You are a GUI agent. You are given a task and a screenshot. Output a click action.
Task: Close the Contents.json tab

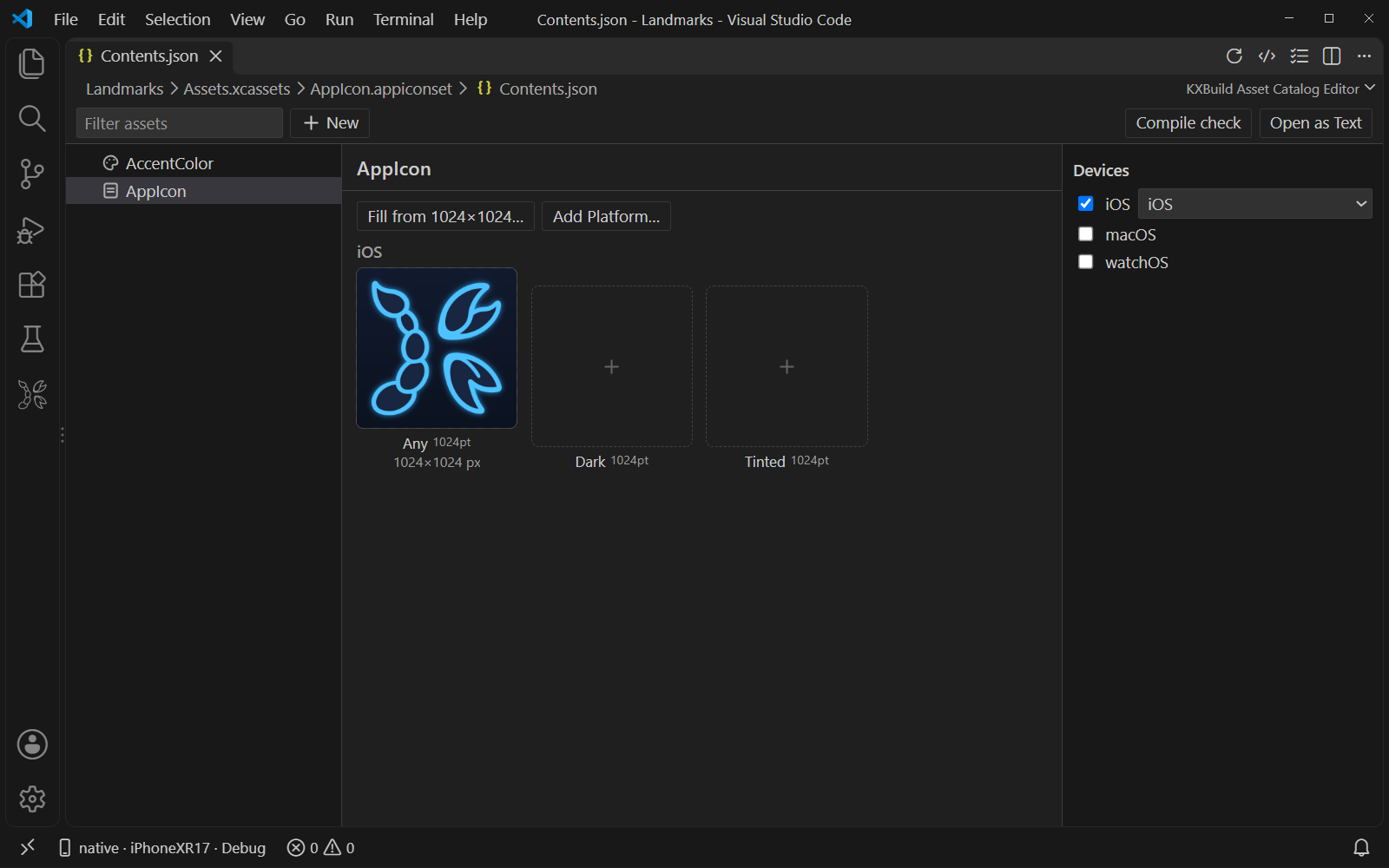tap(216, 56)
